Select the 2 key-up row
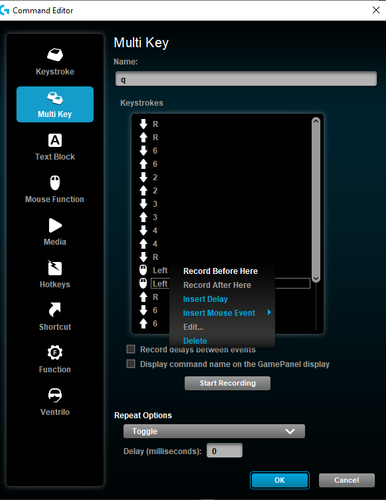Viewport: 386px width, 500px height. coord(223,191)
